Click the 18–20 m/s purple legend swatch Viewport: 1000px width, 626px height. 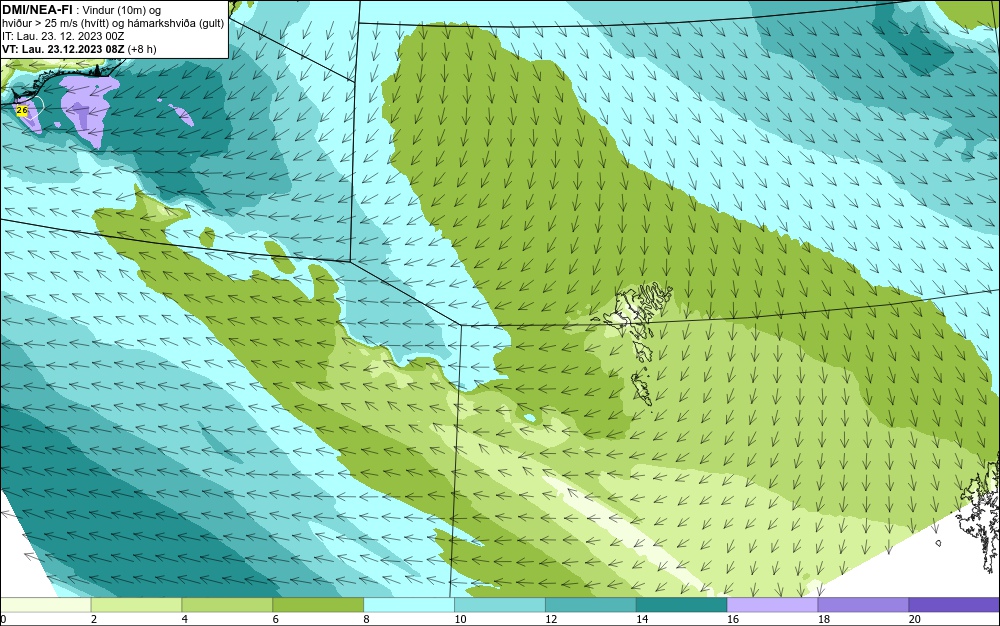863,604
